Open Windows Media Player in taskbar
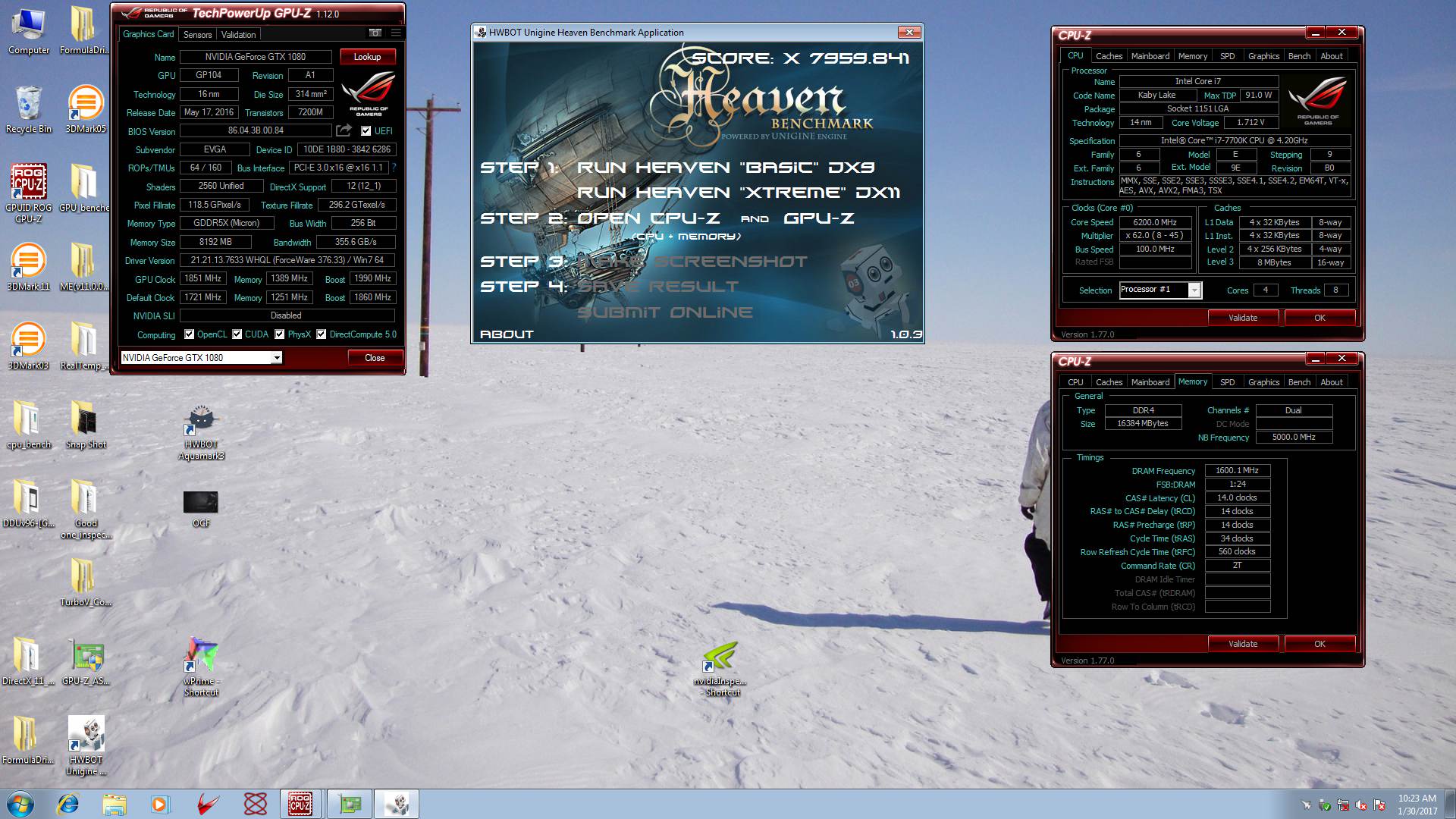The image size is (1456, 819). click(x=160, y=804)
